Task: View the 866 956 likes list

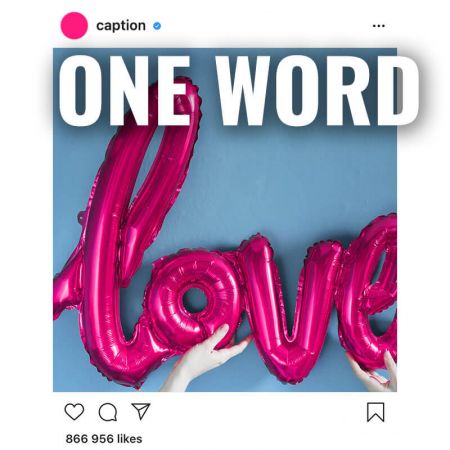Action: click(104, 439)
